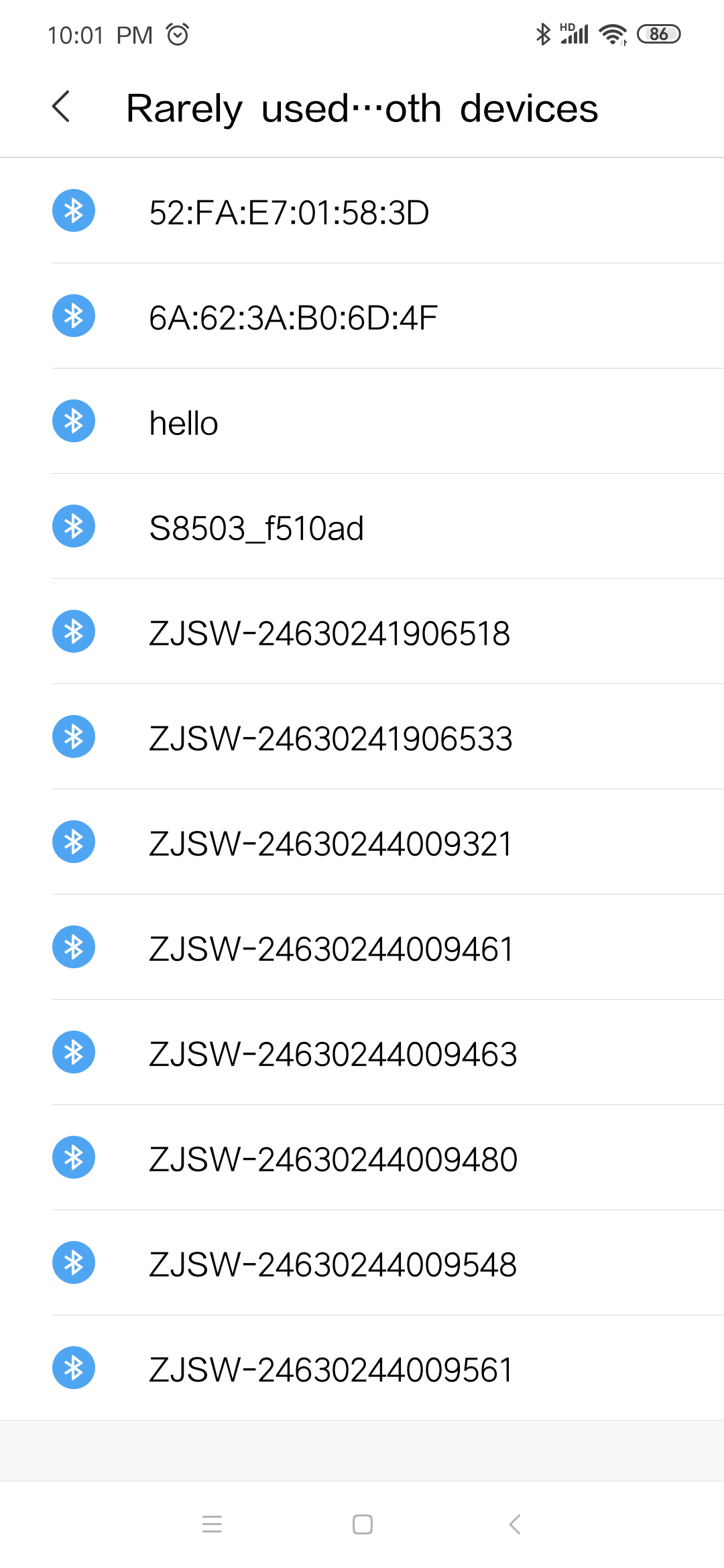Choose ZJSW-24630241906533 from the list
Screen dimensions: 724x1568
pyautogui.click(x=330, y=738)
